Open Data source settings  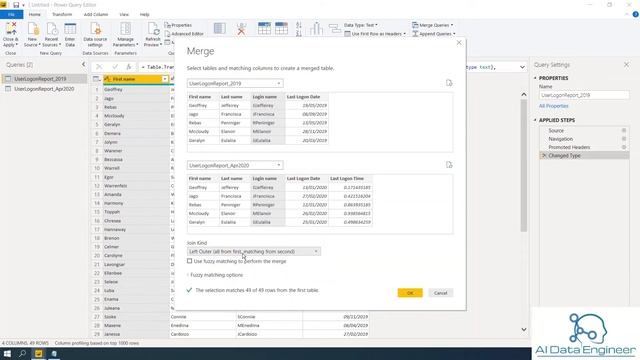coord(95,34)
